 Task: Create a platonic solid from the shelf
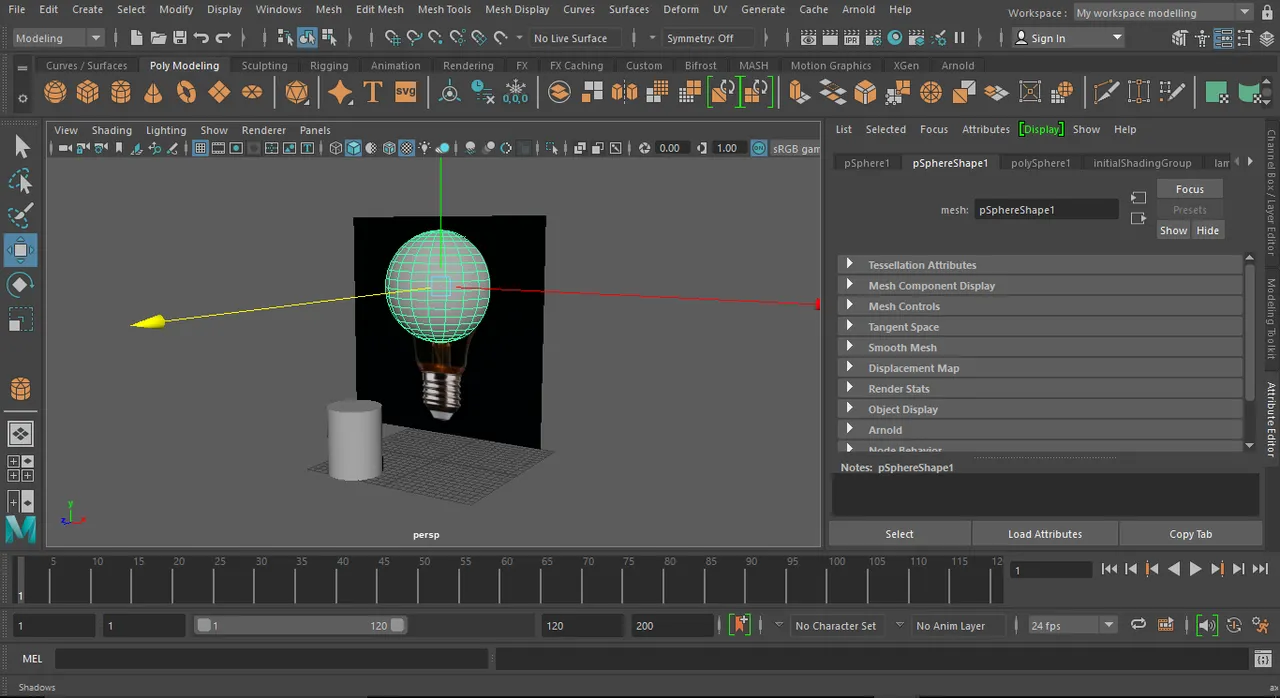click(297, 93)
